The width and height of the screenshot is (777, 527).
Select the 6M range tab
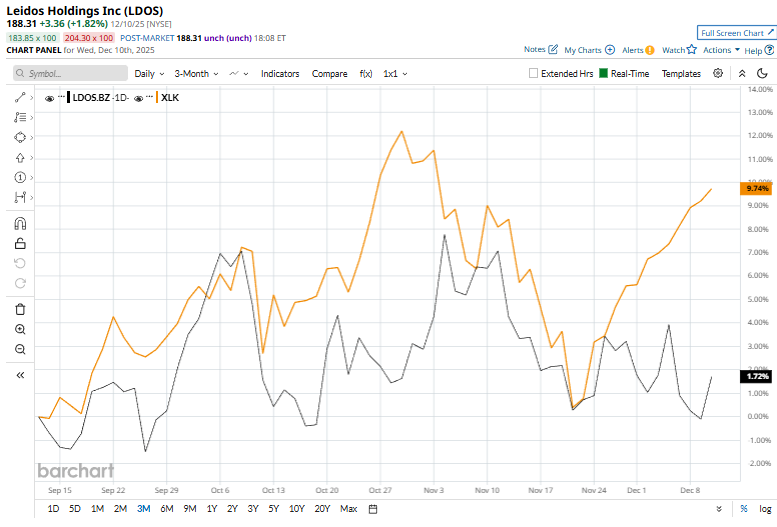pos(167,509)
